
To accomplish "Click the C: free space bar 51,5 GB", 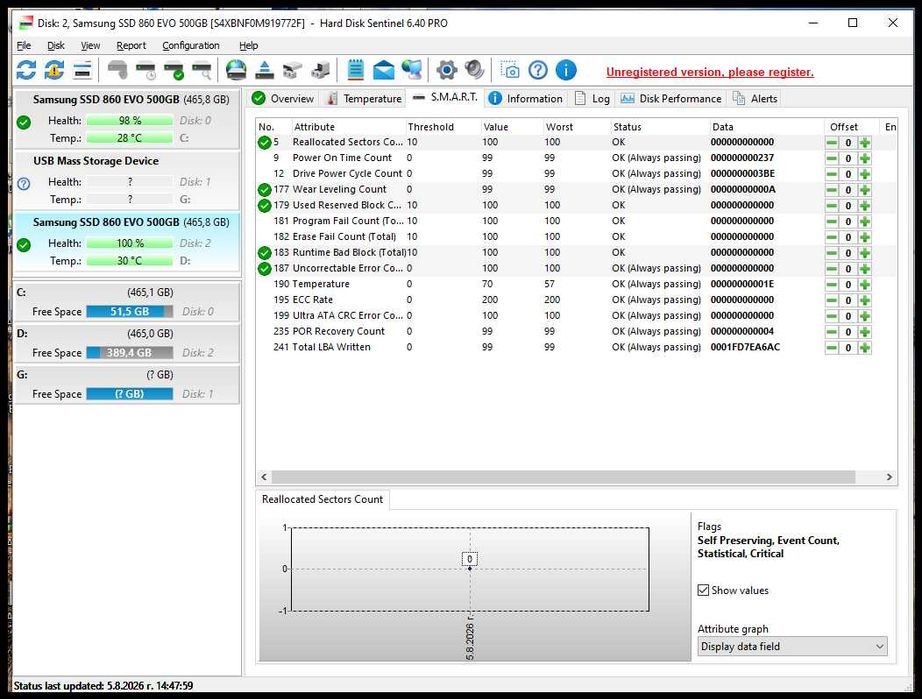I will point(129,312).
